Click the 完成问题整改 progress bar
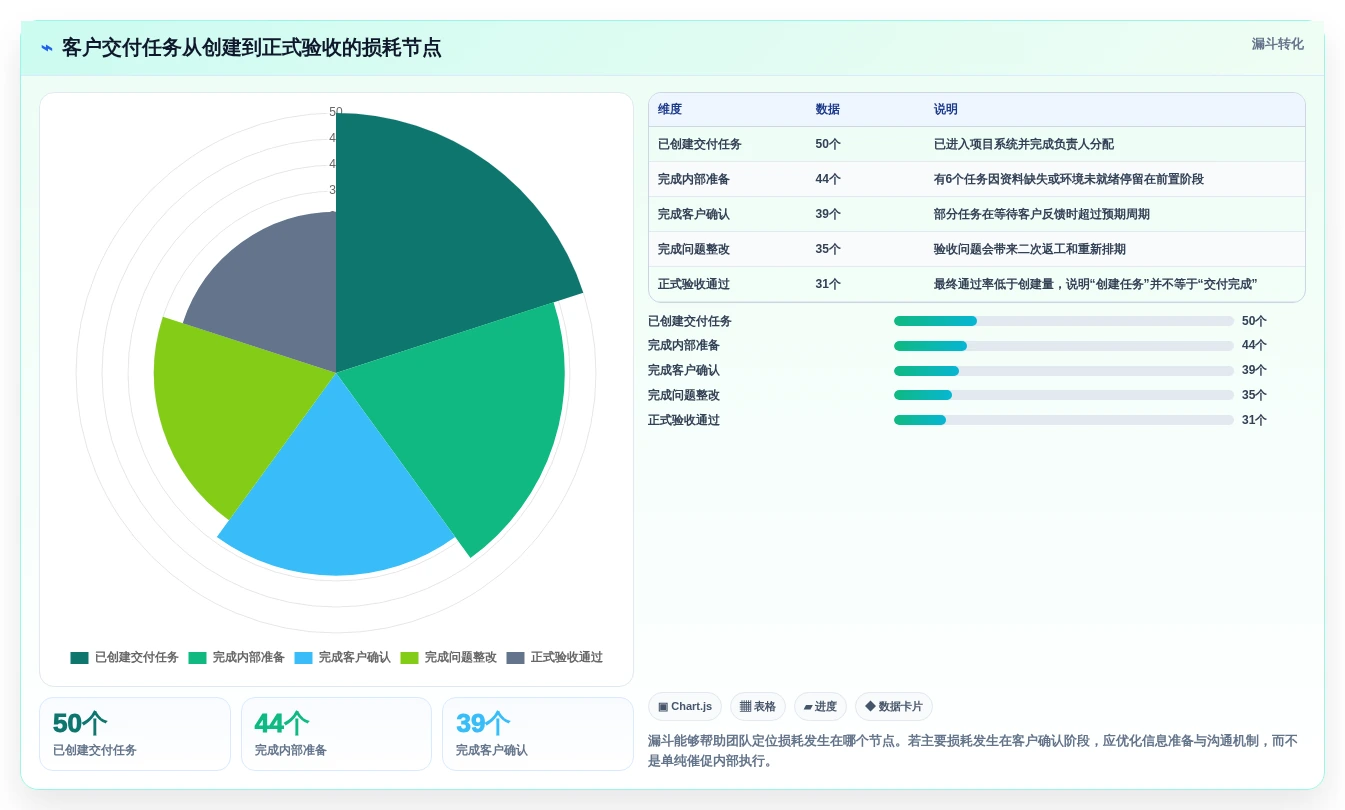 pyautogui.click(x=1064, y=395)
